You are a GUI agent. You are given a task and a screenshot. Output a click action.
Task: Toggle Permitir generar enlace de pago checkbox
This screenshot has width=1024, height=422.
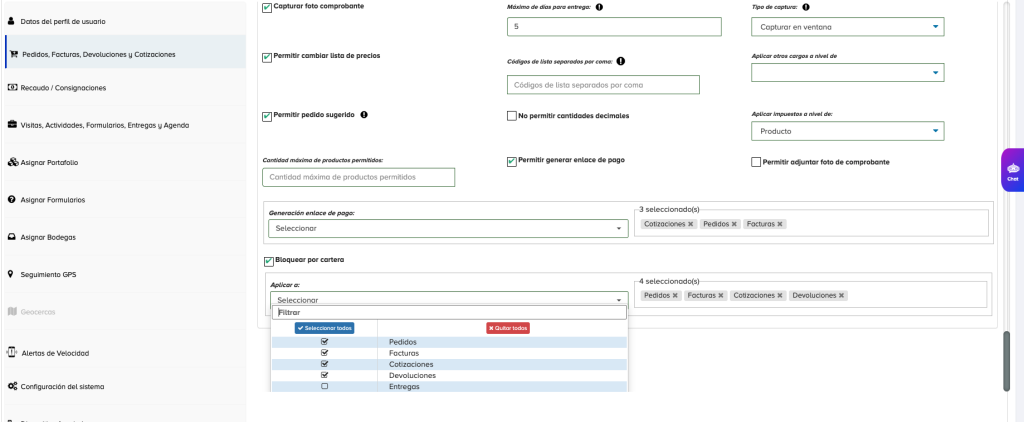tap(512, 162)
